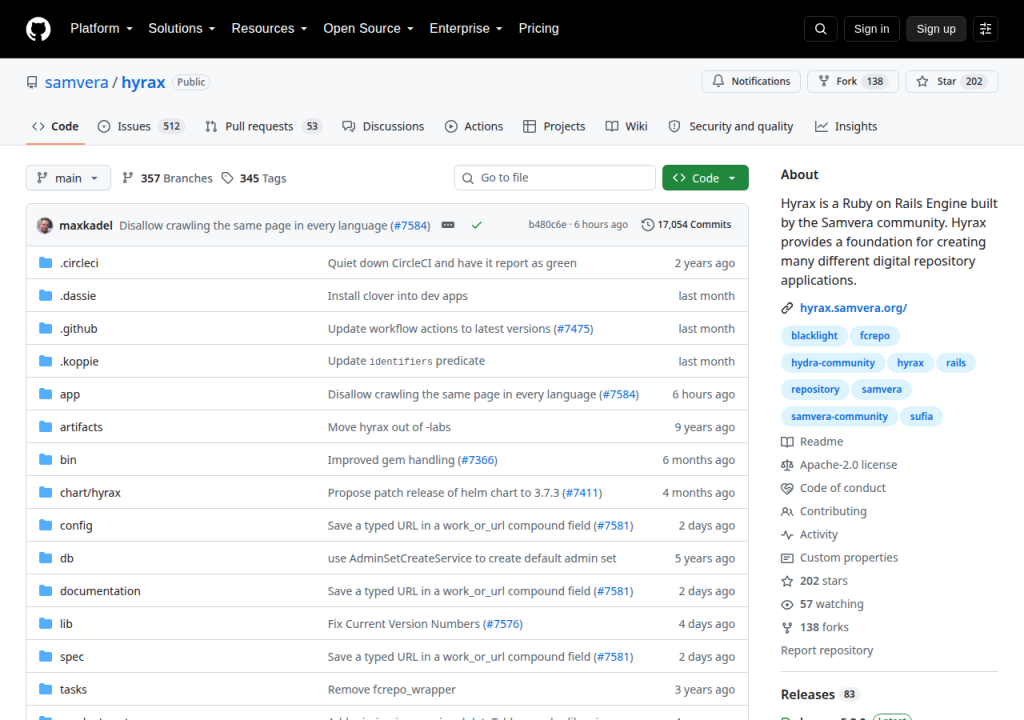Expand commit message ellipsis icon
The height and width of the screenshot is (720, 1024).
[448, 225]
